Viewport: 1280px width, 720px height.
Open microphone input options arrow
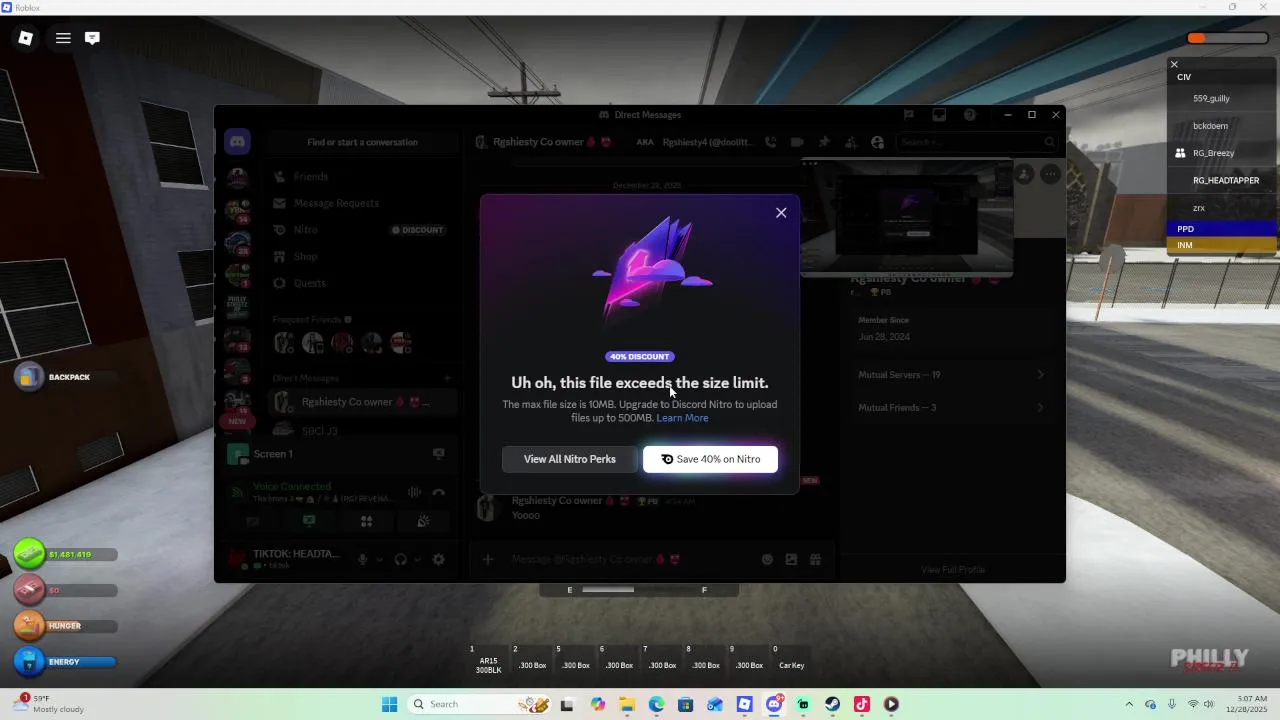[379, 560]
